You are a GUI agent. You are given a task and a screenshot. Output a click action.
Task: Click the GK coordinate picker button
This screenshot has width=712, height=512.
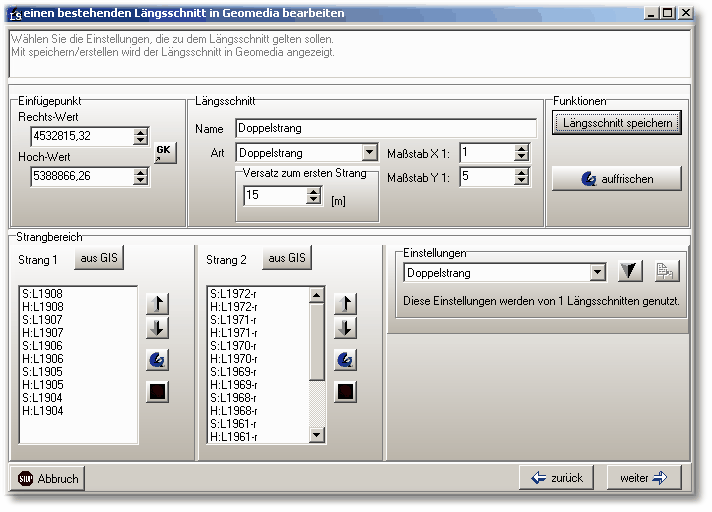click(165, 153)
